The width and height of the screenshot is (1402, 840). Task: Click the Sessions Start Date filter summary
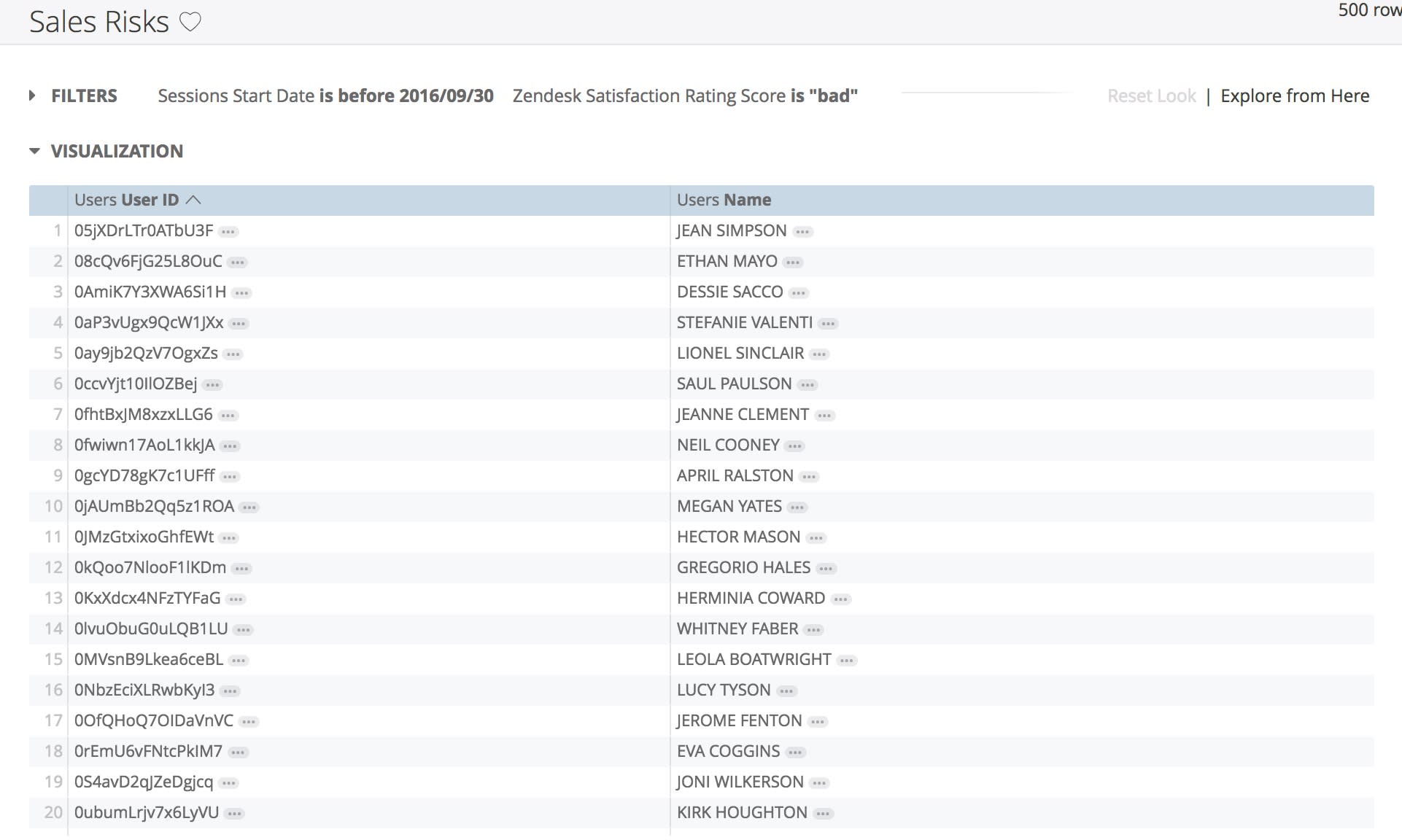point(325,96)
